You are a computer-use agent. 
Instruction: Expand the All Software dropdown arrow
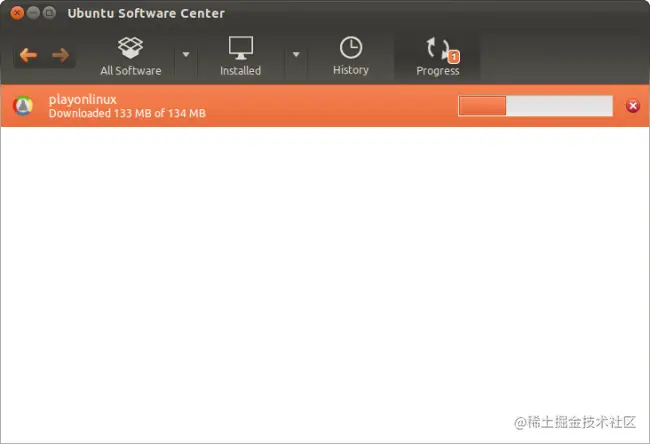(186, 54)
